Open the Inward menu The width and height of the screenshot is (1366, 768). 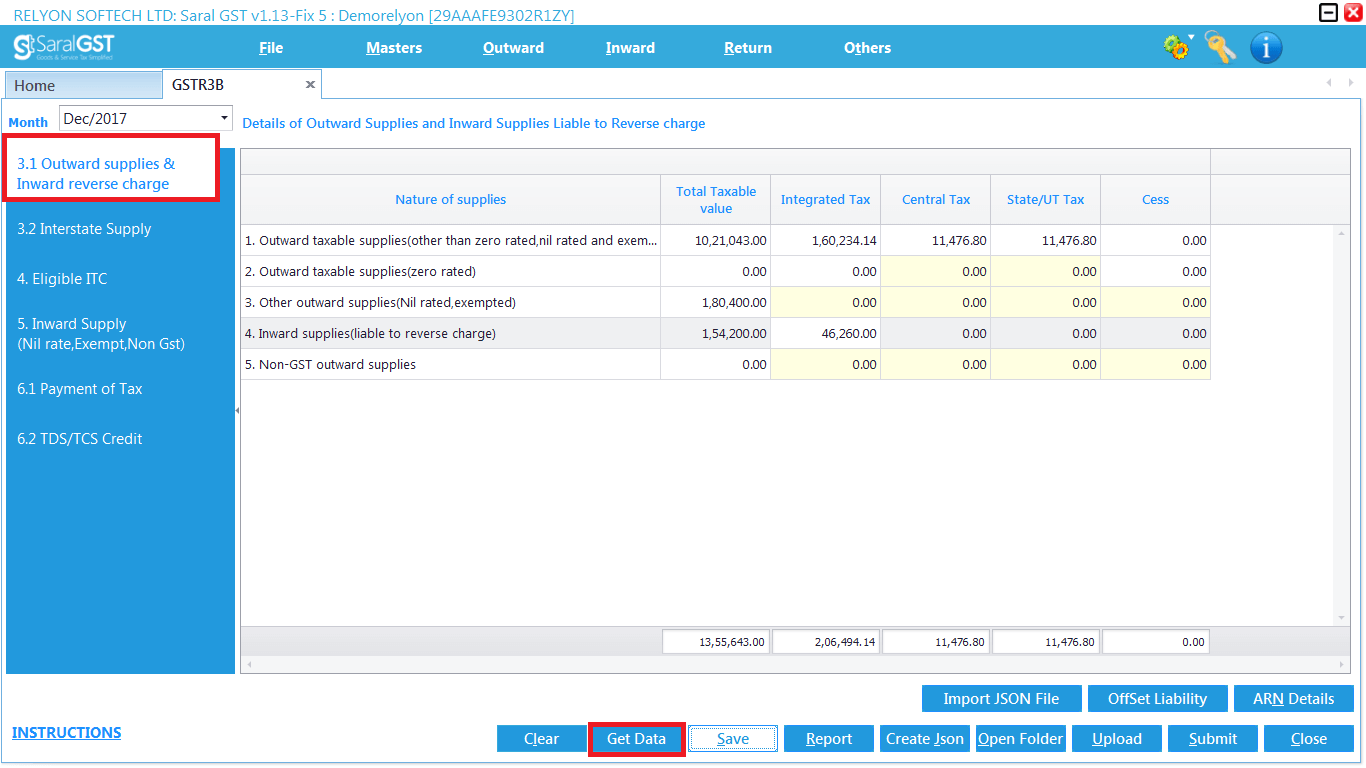(630, 48)
